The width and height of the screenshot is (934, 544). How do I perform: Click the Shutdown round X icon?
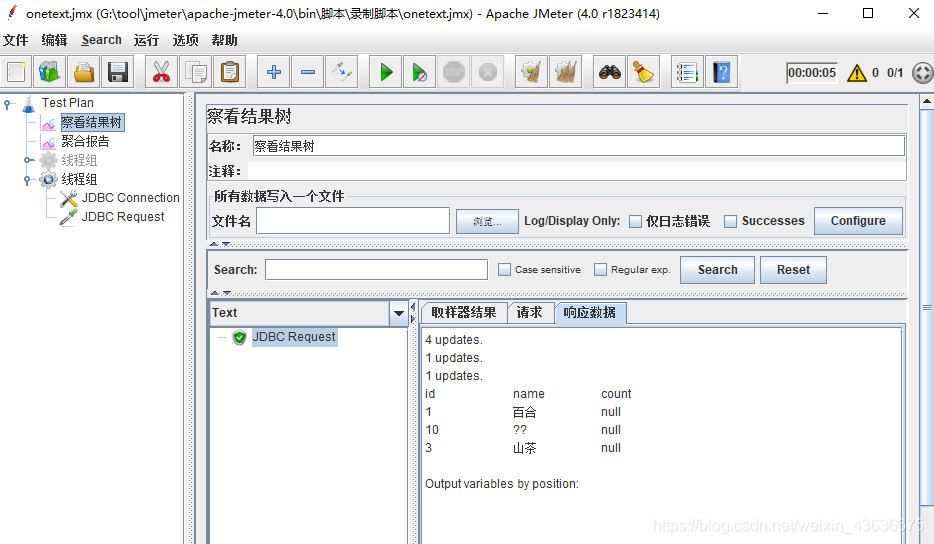click(x=488, y=72)
